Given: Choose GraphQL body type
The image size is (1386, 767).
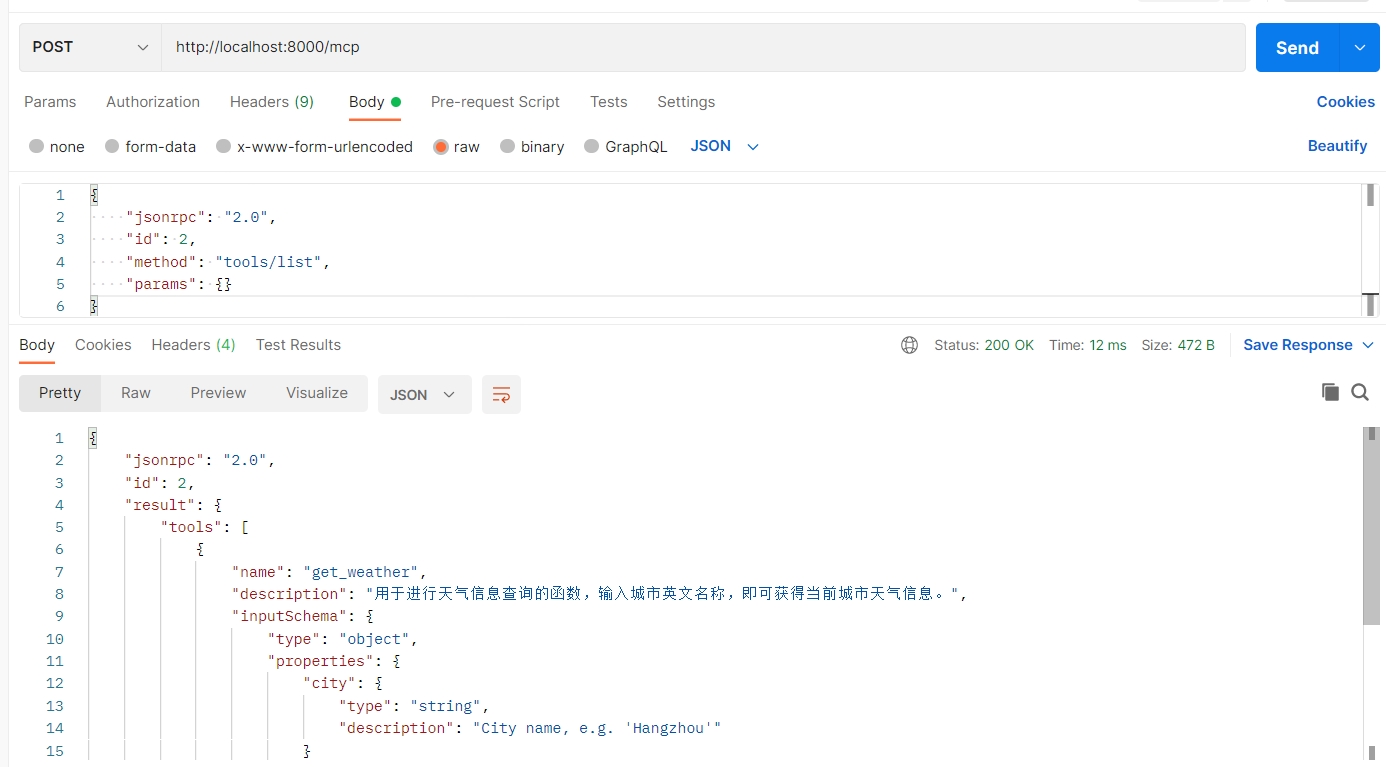Looking at the screenshot, I should point(592,146).
